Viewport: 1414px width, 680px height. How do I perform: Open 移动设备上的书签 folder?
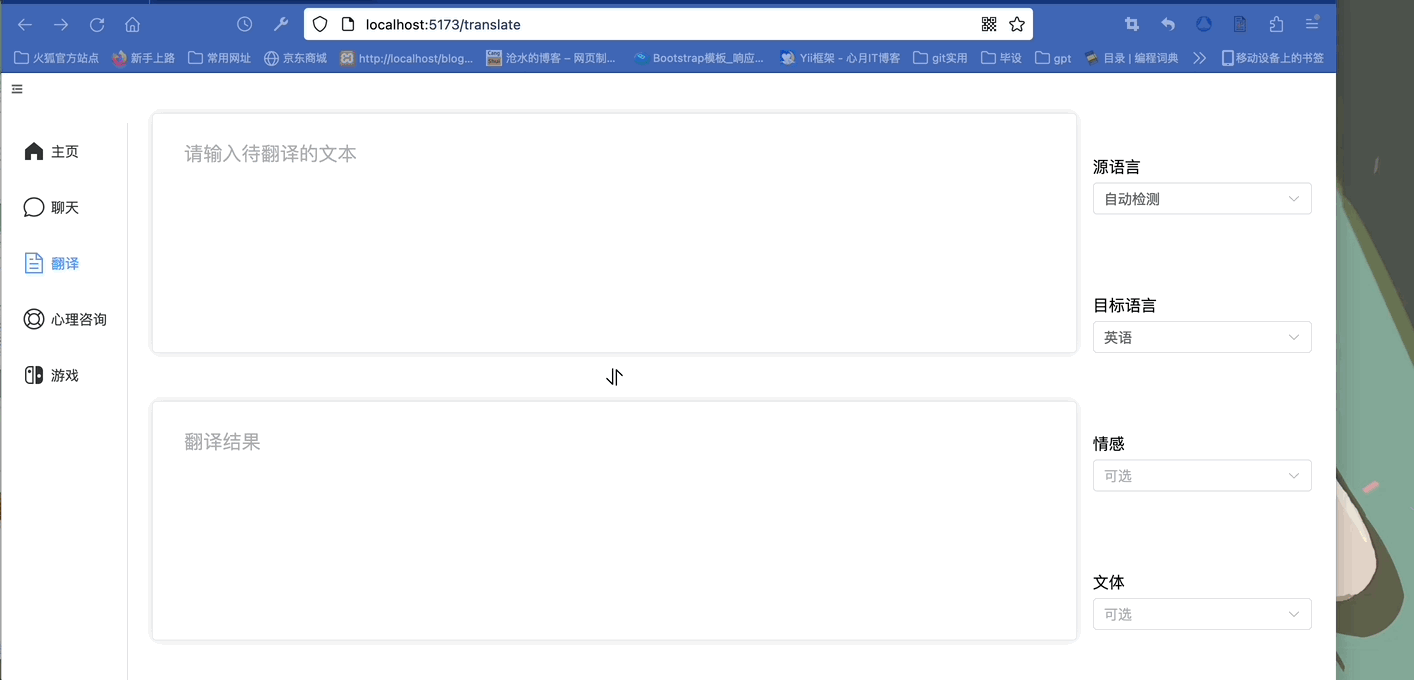(1273, 58)
